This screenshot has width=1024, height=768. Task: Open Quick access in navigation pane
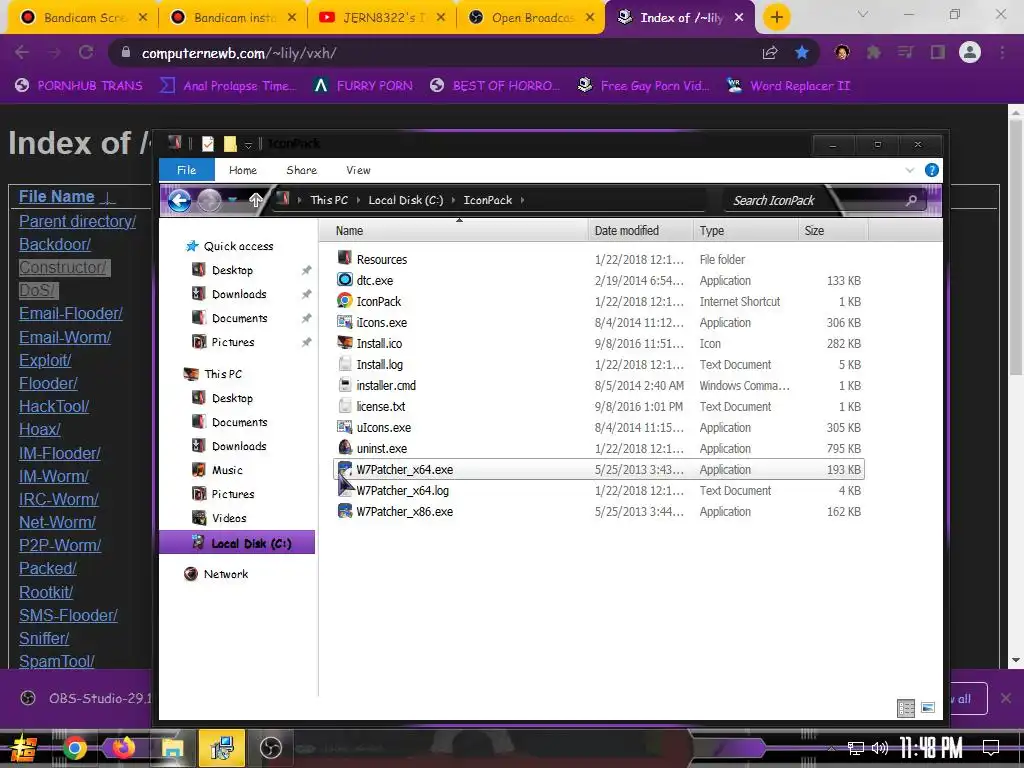(x=238, y=246)
